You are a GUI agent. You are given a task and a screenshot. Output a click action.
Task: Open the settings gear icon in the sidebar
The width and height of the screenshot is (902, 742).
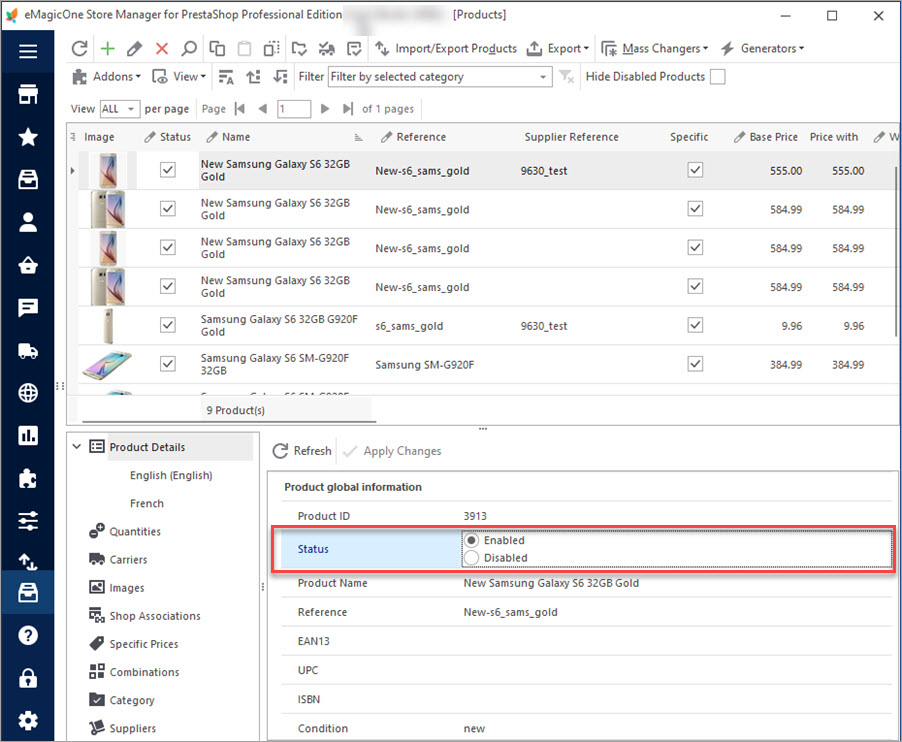click(28, 721)
